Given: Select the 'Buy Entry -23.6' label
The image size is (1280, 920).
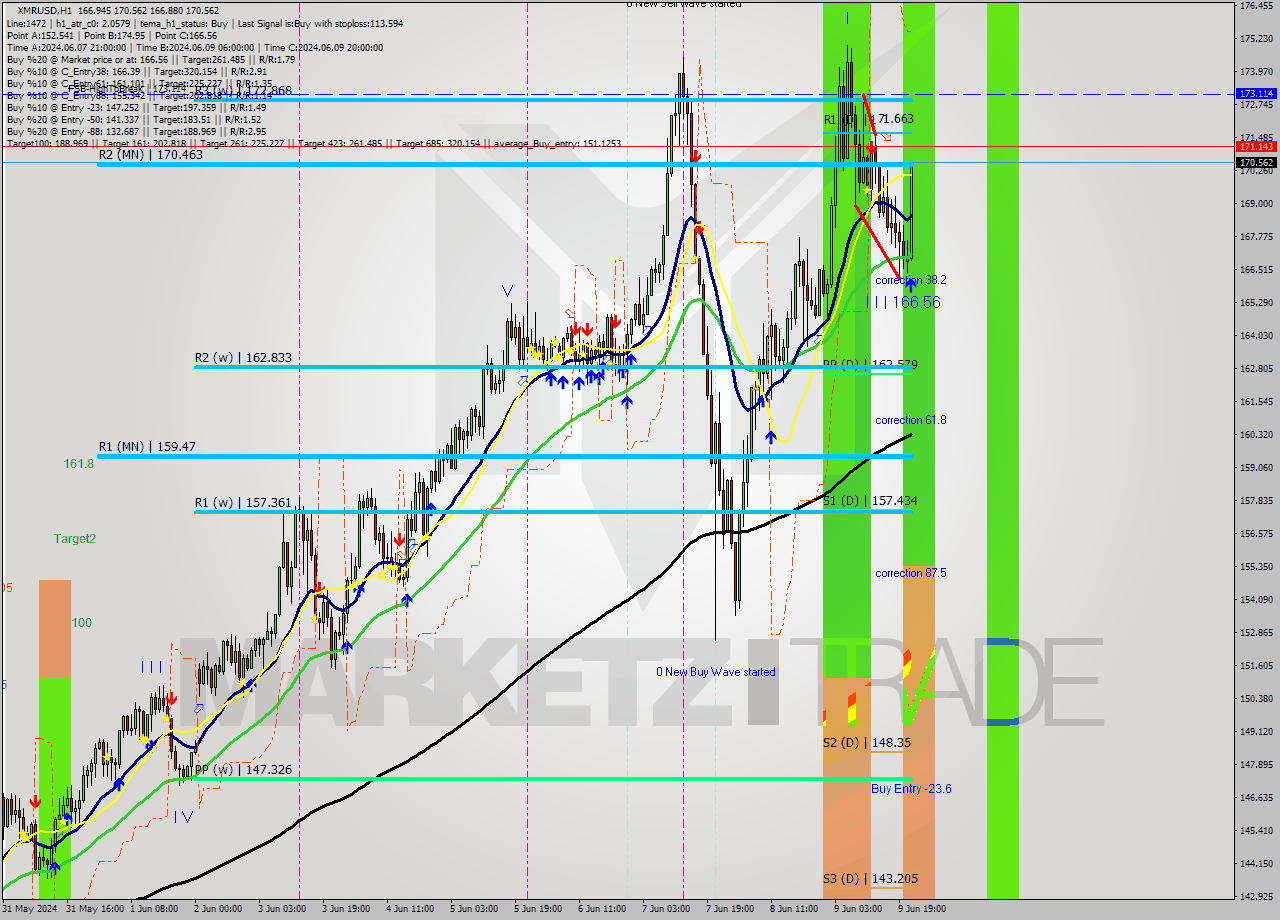Looking at the screenshot, I should [x=911, y=789].
